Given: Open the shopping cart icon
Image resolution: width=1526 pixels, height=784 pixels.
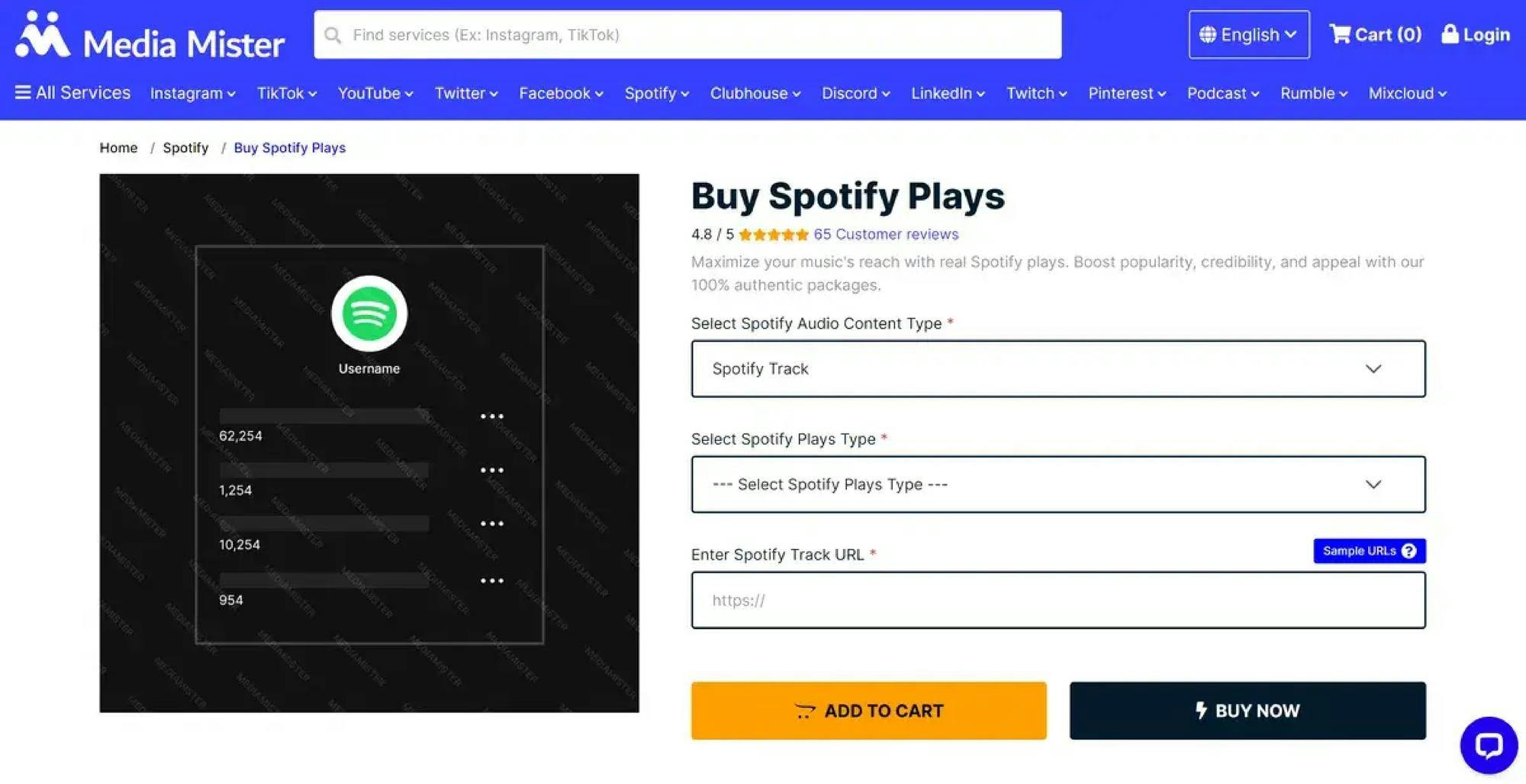Looking at the screenshot, I should pyautogui.click(x=1339, y=34).
